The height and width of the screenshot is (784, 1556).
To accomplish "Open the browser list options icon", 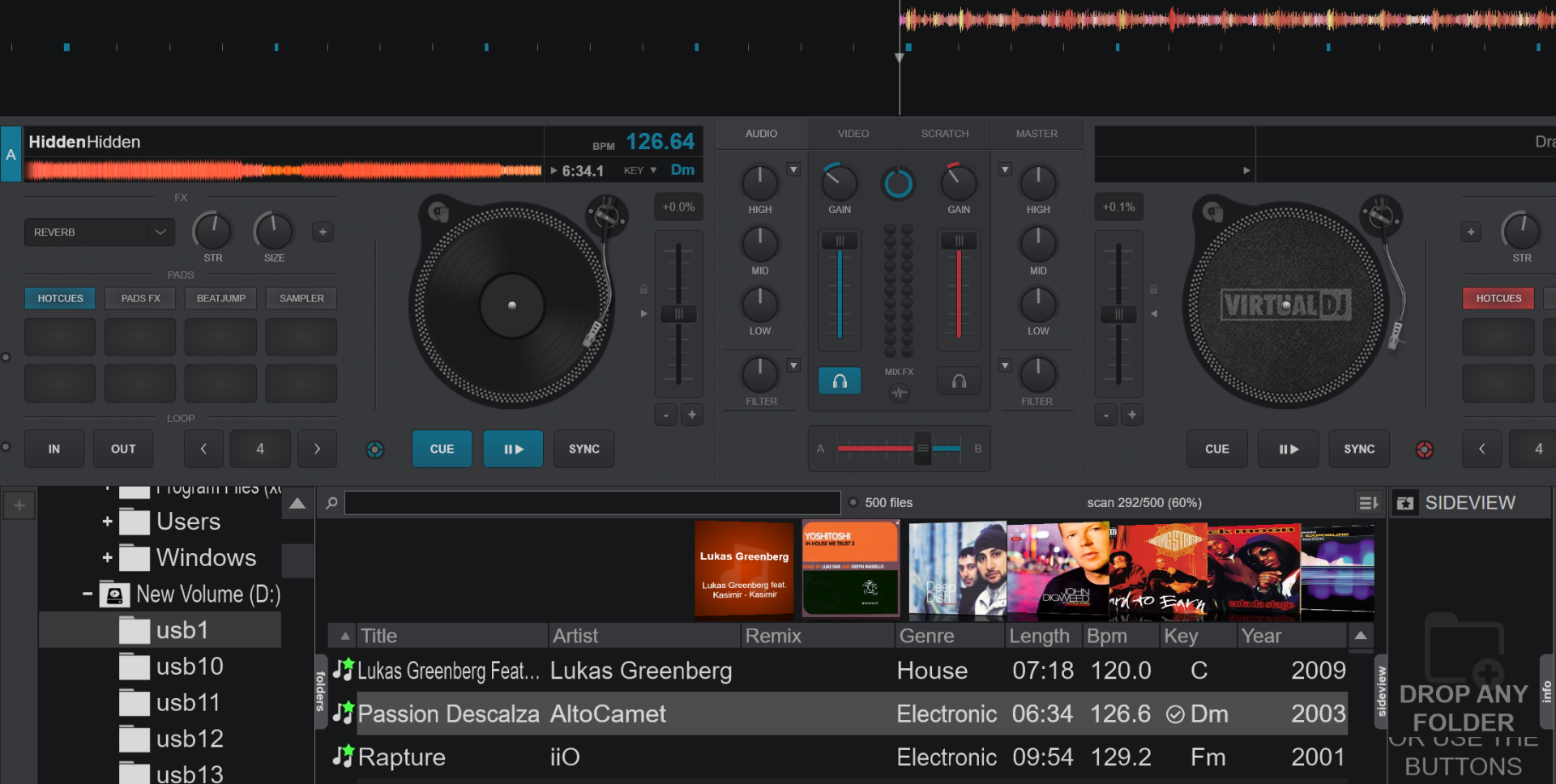I will 1369,503.
